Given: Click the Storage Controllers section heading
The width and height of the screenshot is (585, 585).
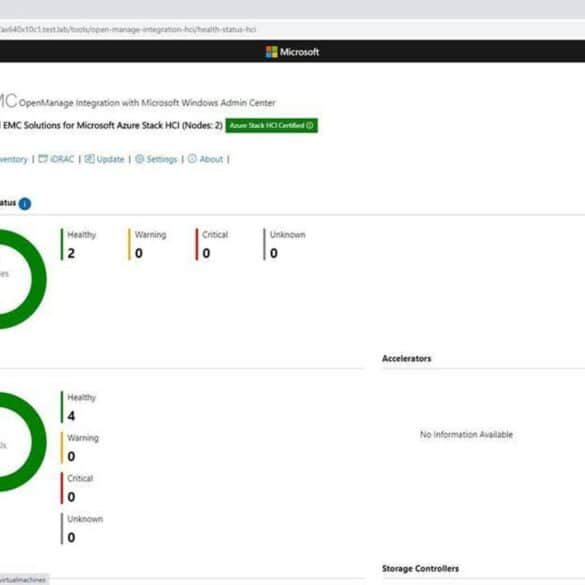Looking at the screenshot, I should pos(420,569).
